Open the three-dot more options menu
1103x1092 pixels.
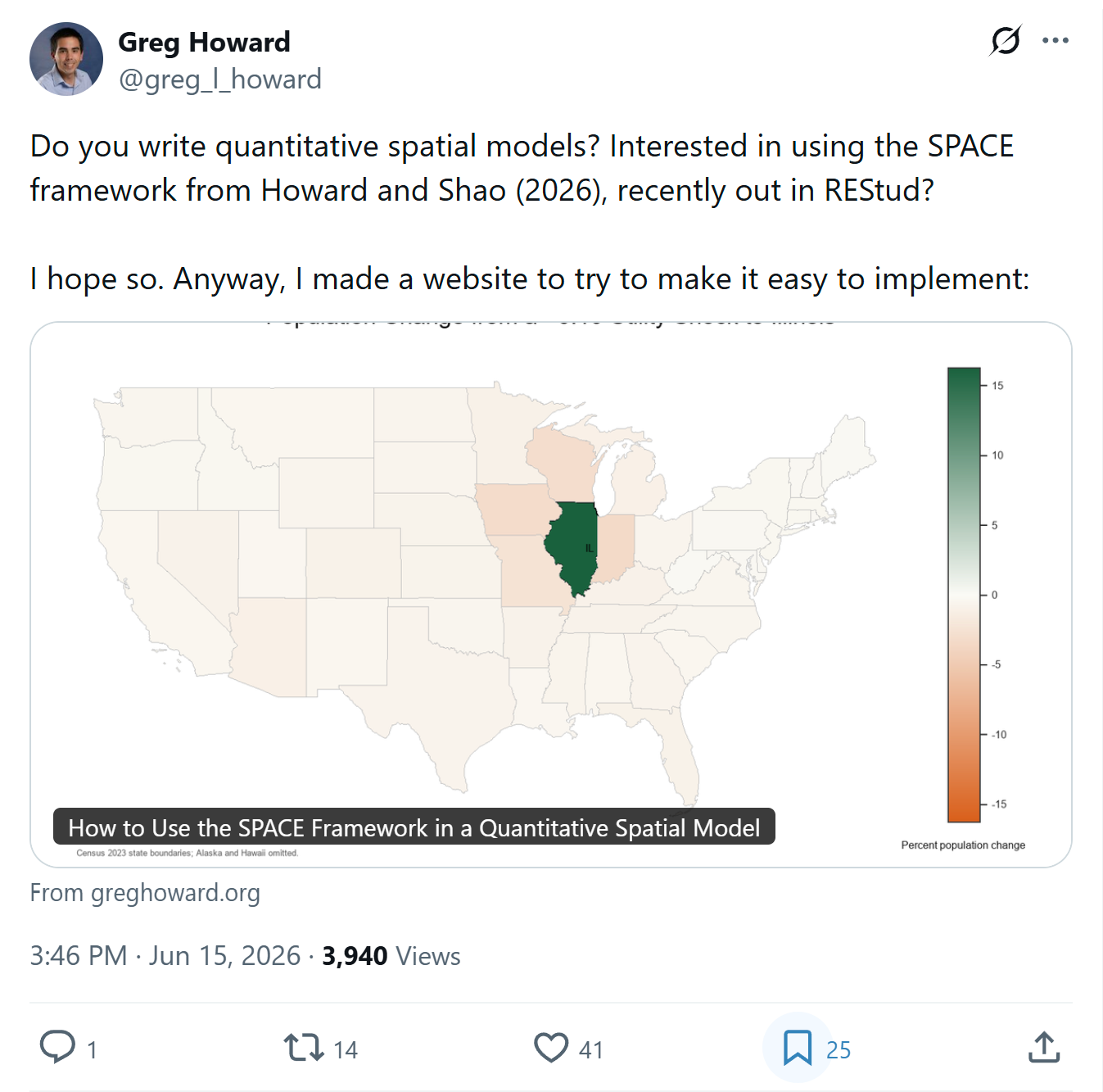click(x=1056, y=40)
